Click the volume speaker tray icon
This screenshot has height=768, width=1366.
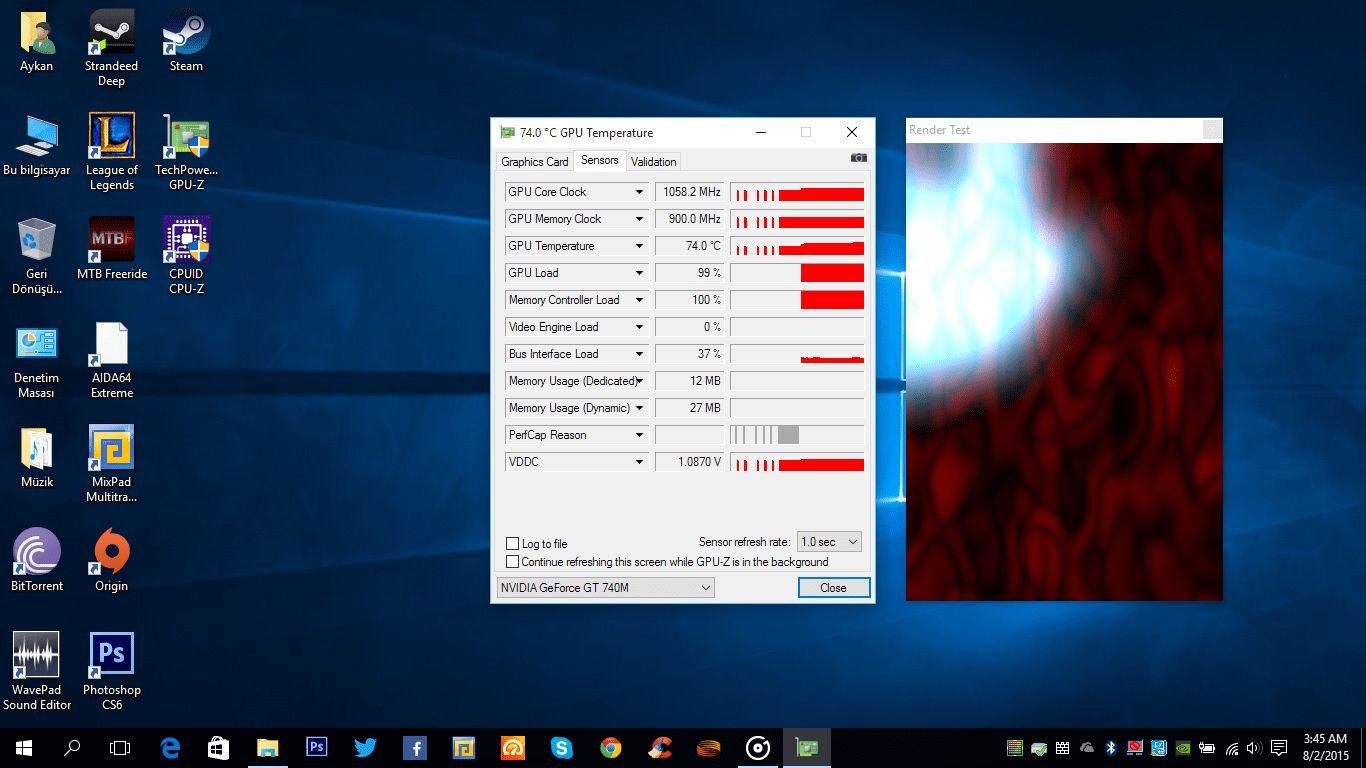coord(1254,747)
